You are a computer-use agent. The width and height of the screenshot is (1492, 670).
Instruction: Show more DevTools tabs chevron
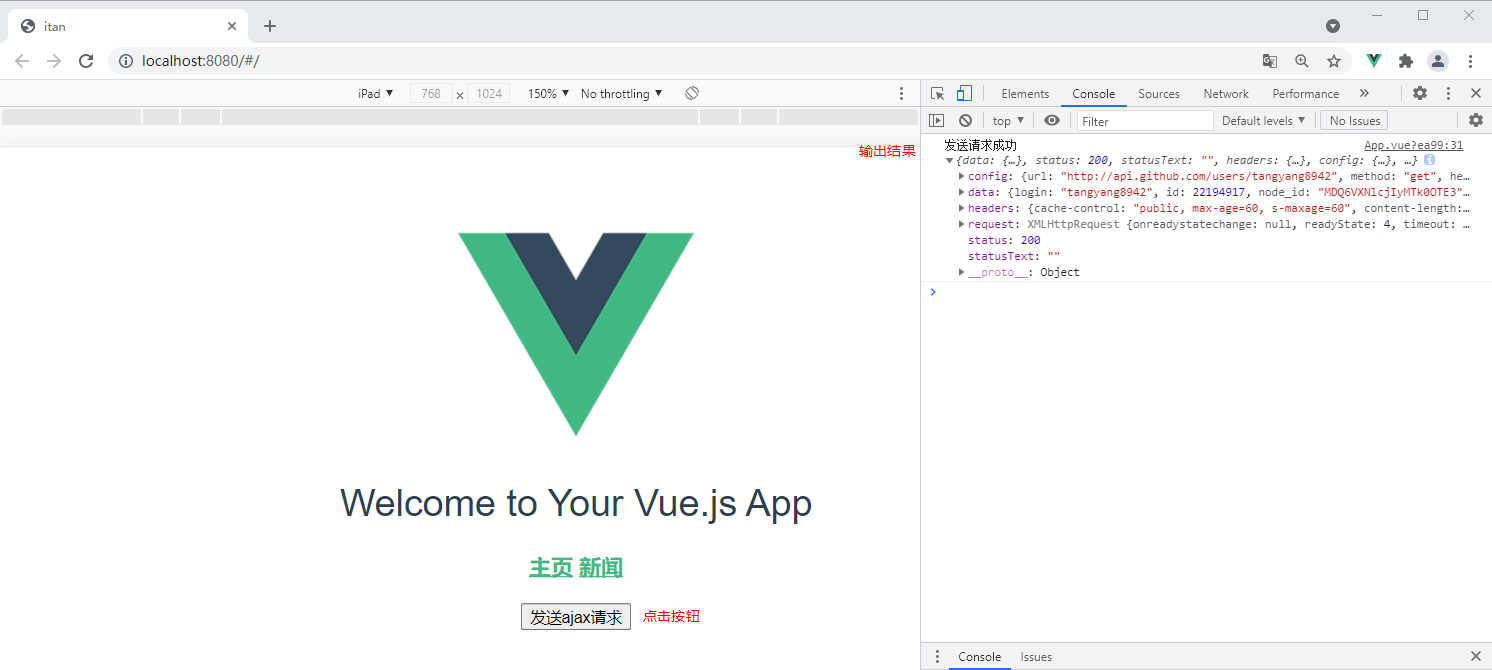[x=1364, y=93]
